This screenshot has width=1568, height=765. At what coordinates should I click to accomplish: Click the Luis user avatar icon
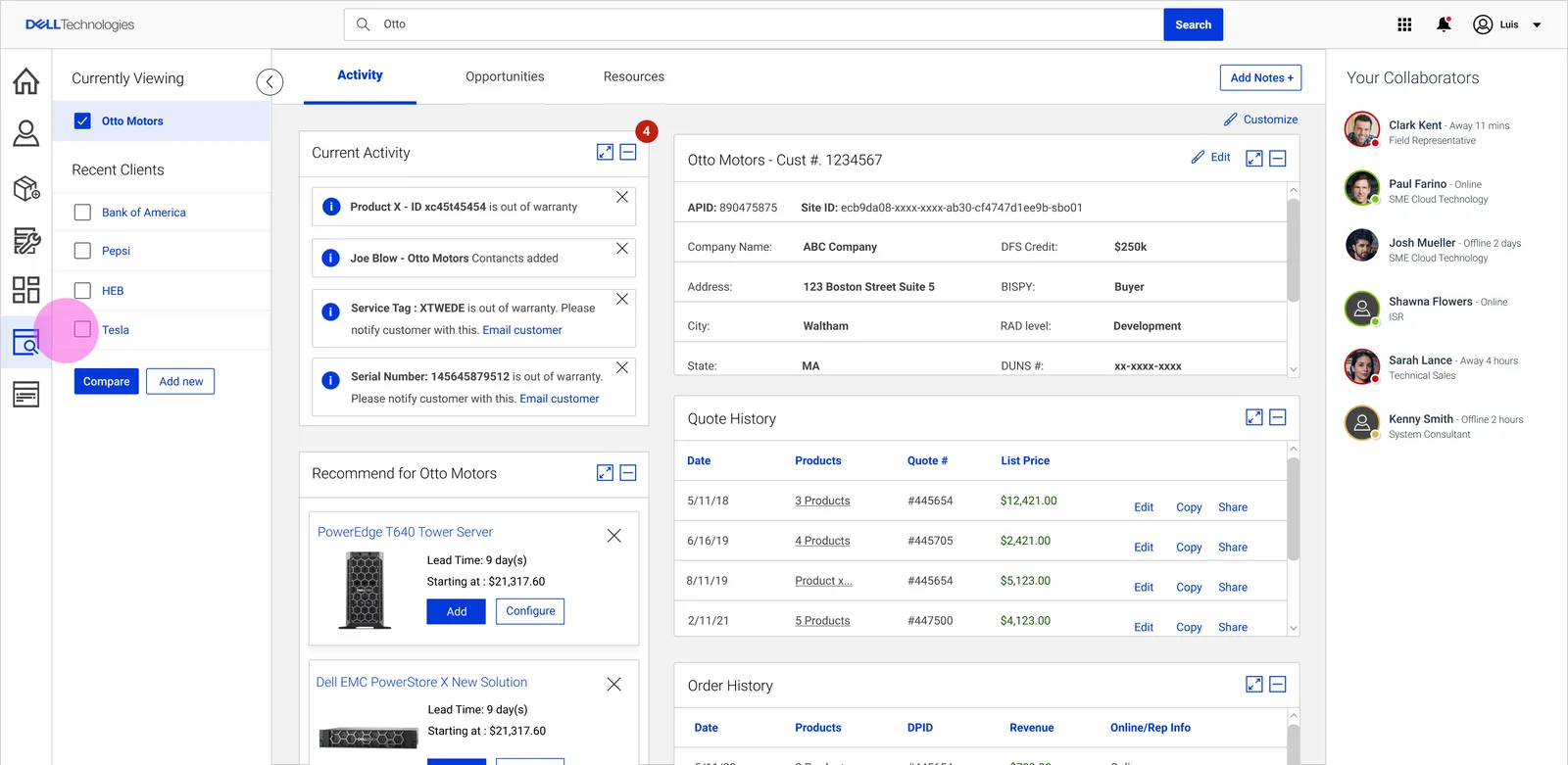(x=1483, y=24)
